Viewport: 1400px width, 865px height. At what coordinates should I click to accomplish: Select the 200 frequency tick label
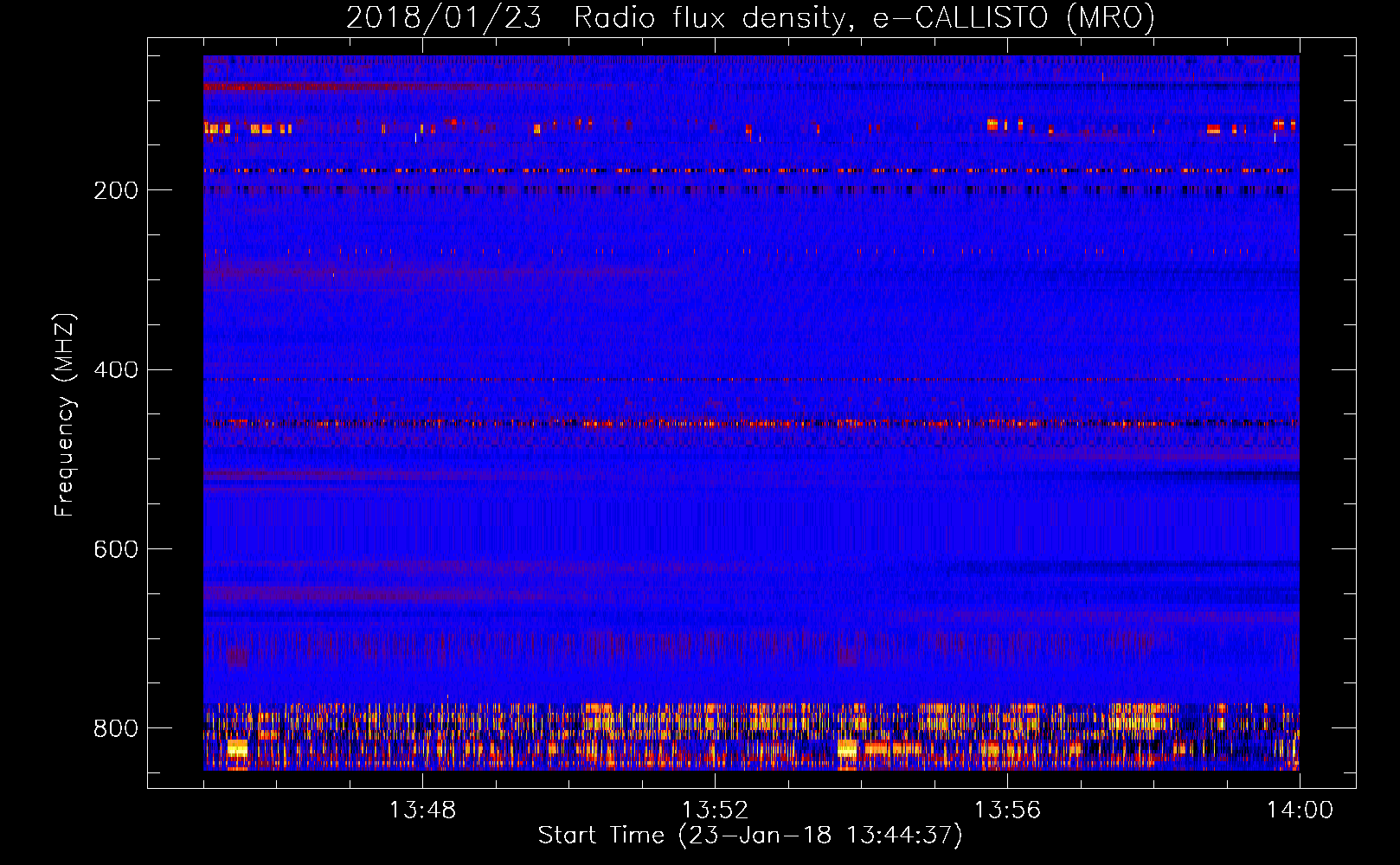click(x=116, y=190)
